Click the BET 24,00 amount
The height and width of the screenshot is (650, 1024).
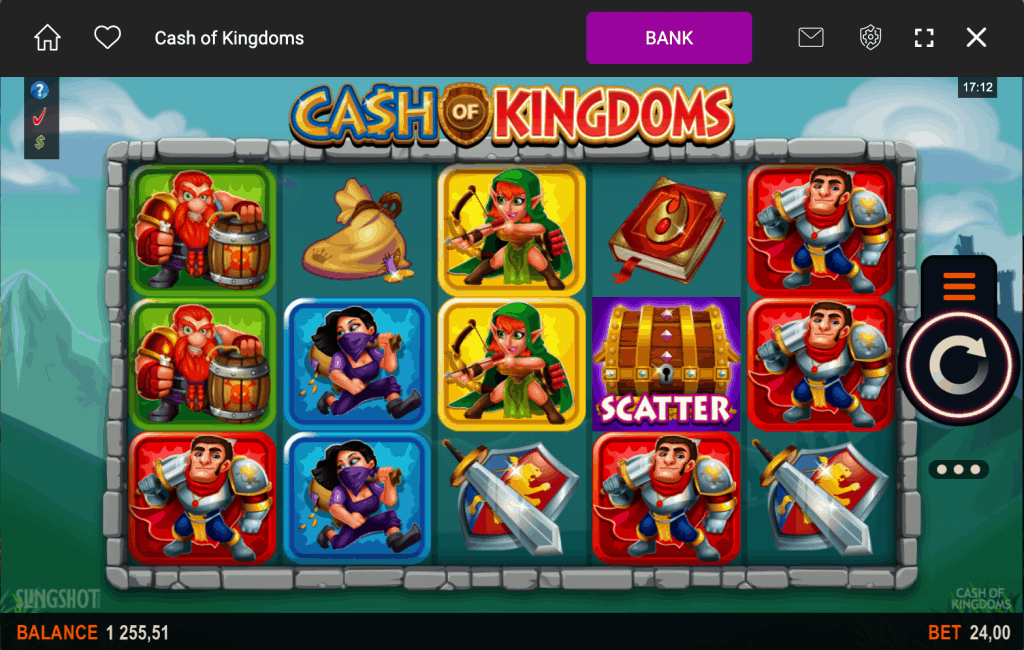tap(969, 632)
